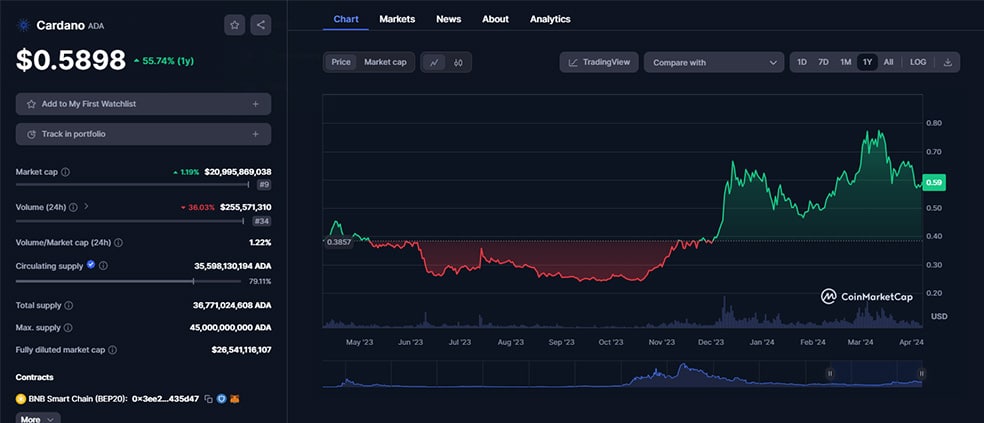
Task: Open Fully diluted market cap info icon
Action: point(112,350)
